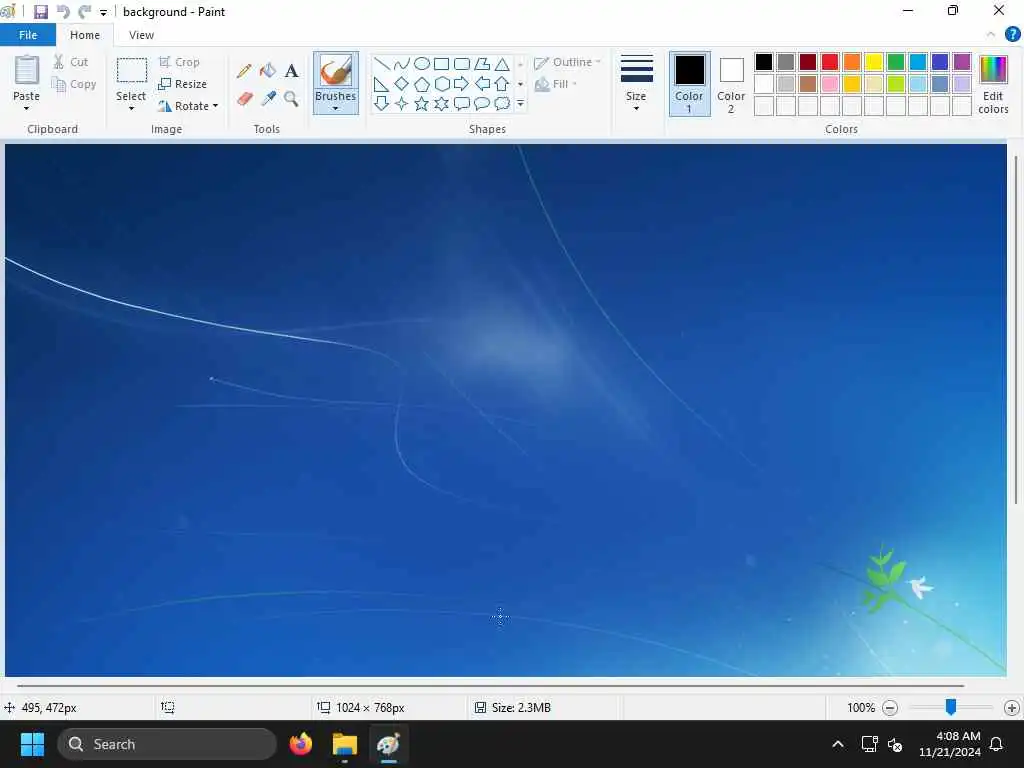This screenshot has width=1024, height=768.
Task: Choose the Oval shape
Action: click(422, 63)
